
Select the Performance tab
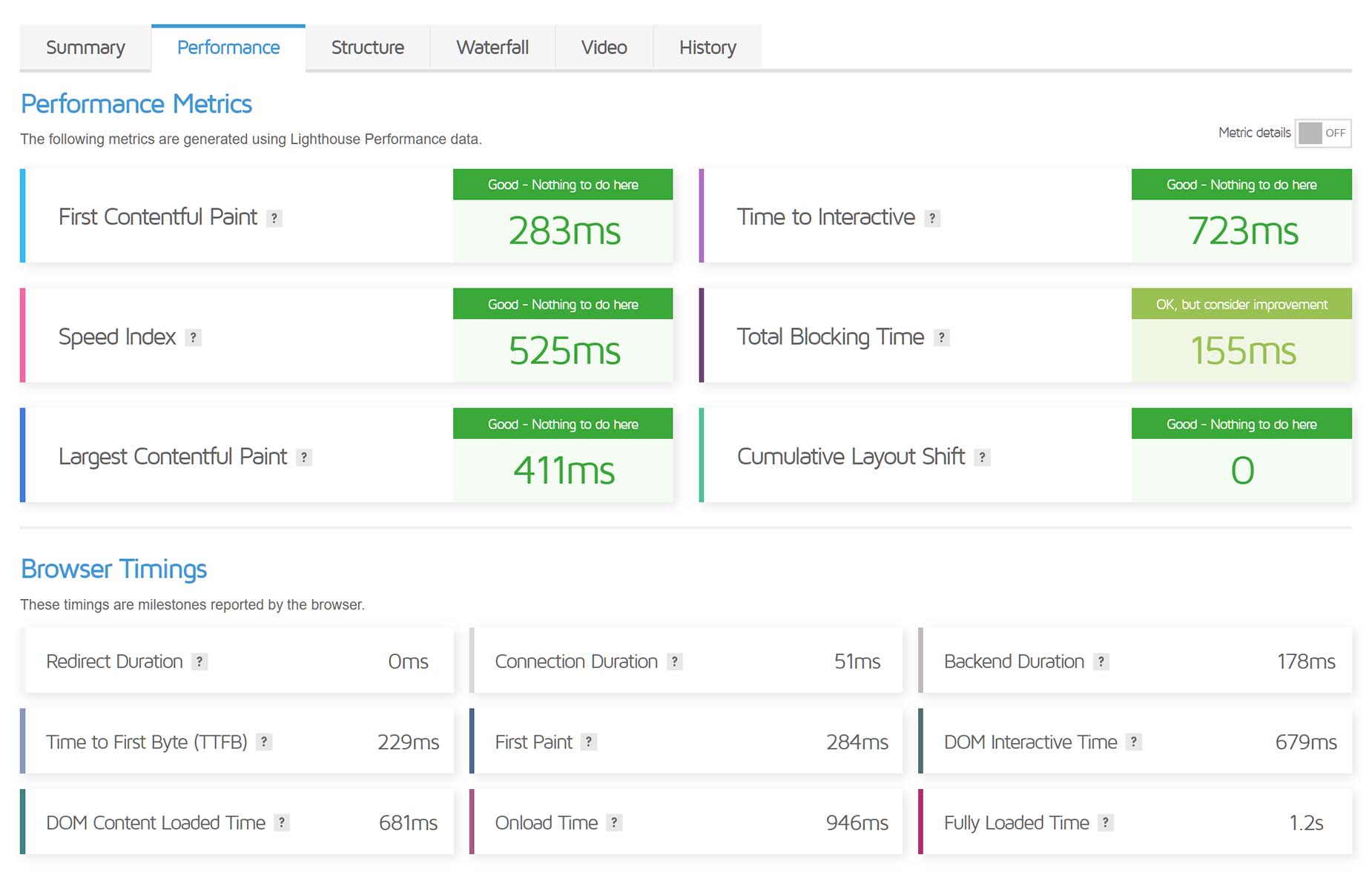(228, 47)
